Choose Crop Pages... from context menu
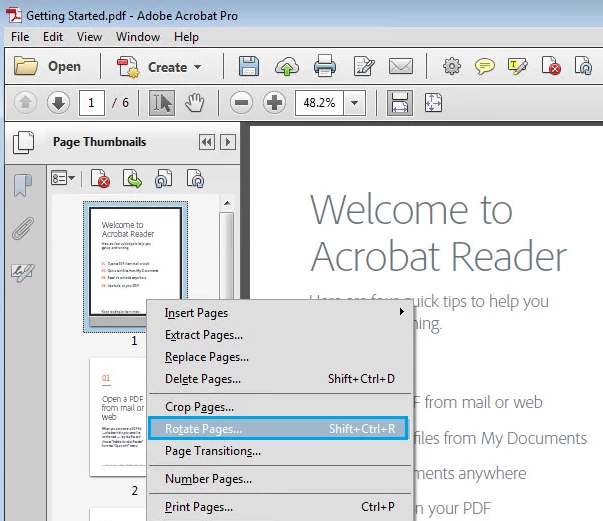603x521 pixels. (x=280, y=407)
